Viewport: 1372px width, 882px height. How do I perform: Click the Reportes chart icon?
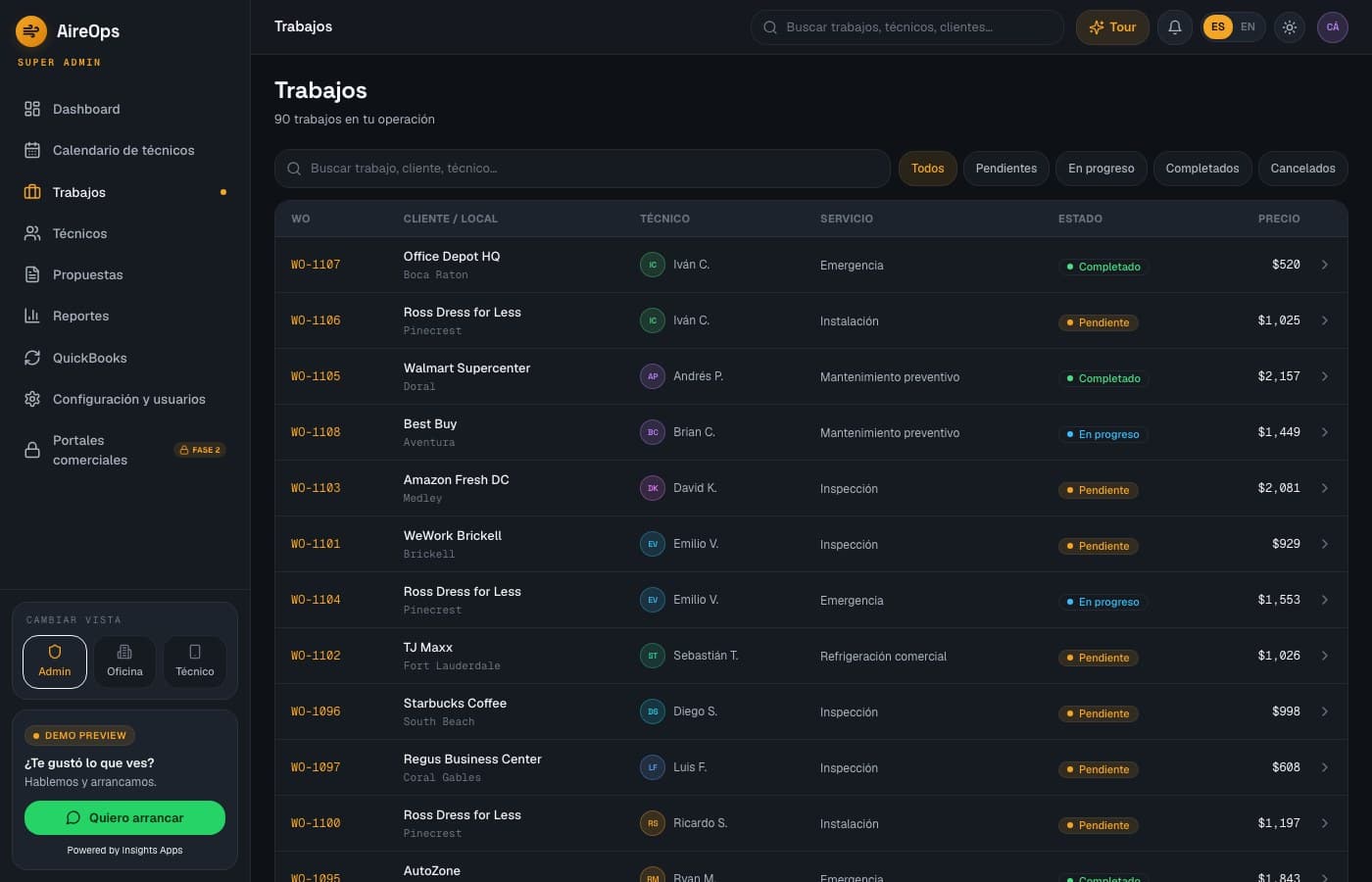[x=32, y=316]
